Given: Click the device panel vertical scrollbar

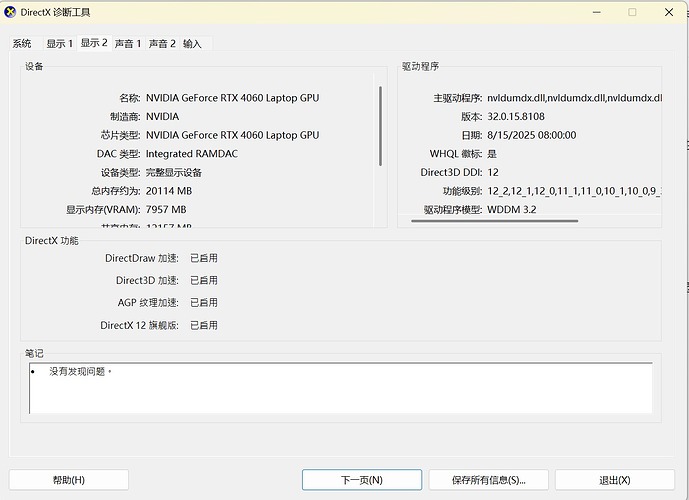Looking at the screenshot, I should click(380, 126).
